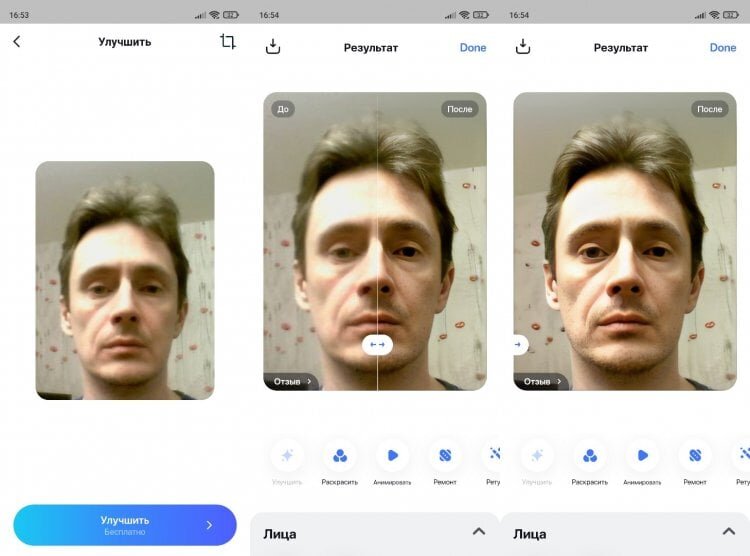
Task: Tap the Лица heading on the full После screen
Action: (530, 534)
